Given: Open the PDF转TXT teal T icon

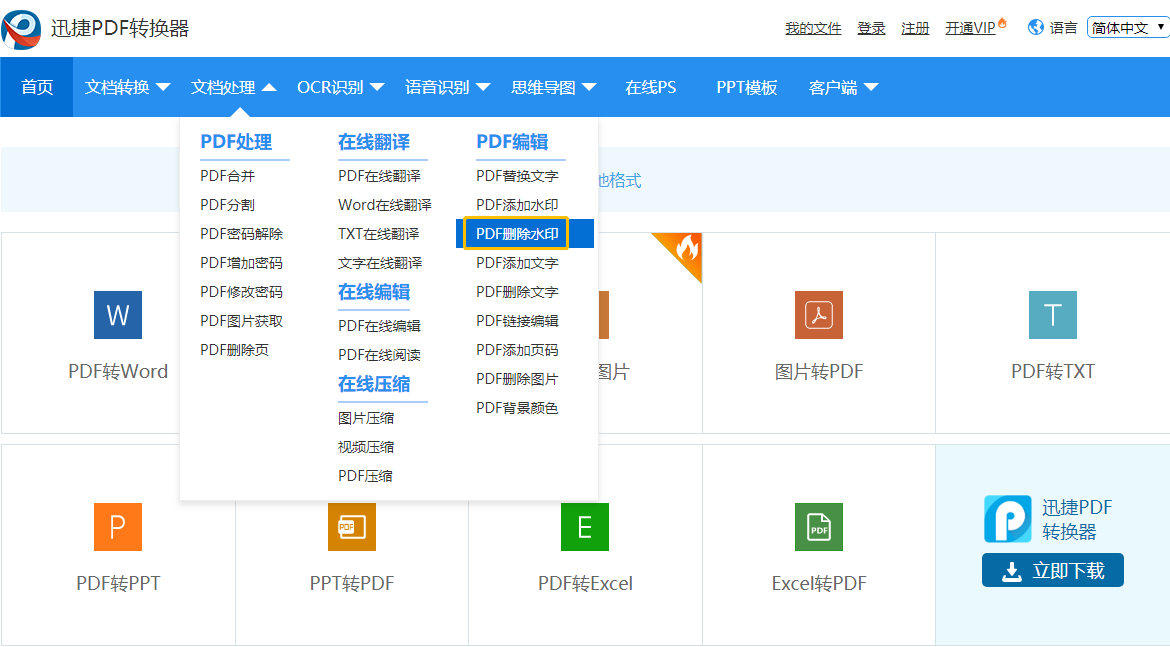Looking at the screenshot, I should [x=1053, y=315].
